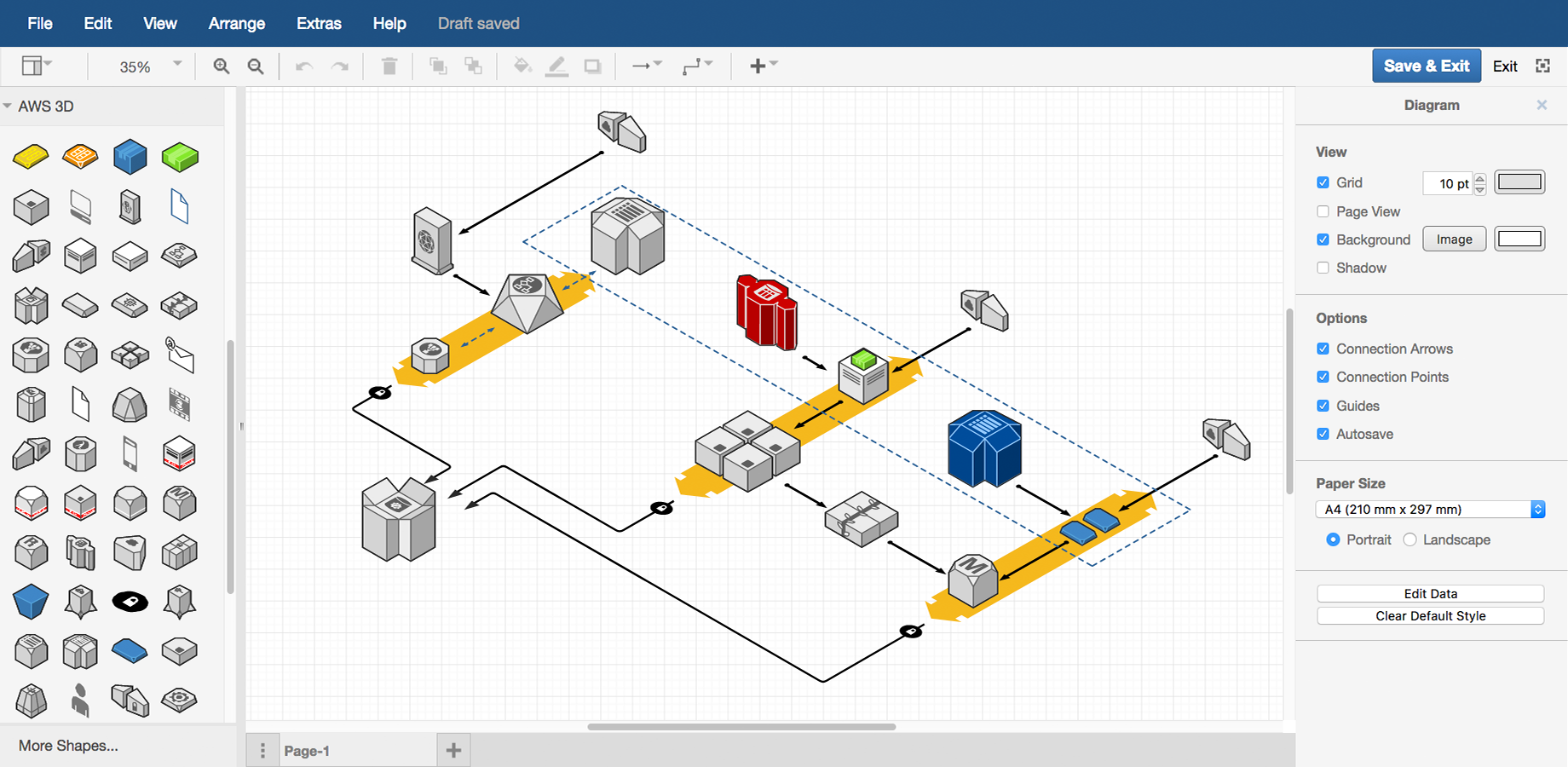Open the Extras menu
This screenshot has width=1568, height=767.
(x=318, y=23)
